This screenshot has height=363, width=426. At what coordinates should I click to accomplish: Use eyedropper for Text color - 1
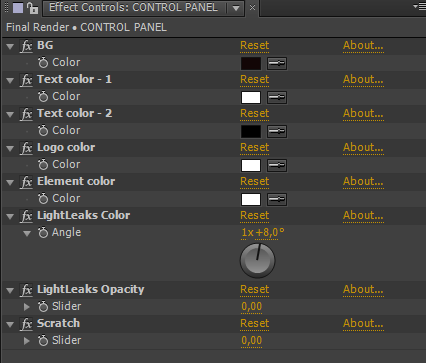[277, 97]
